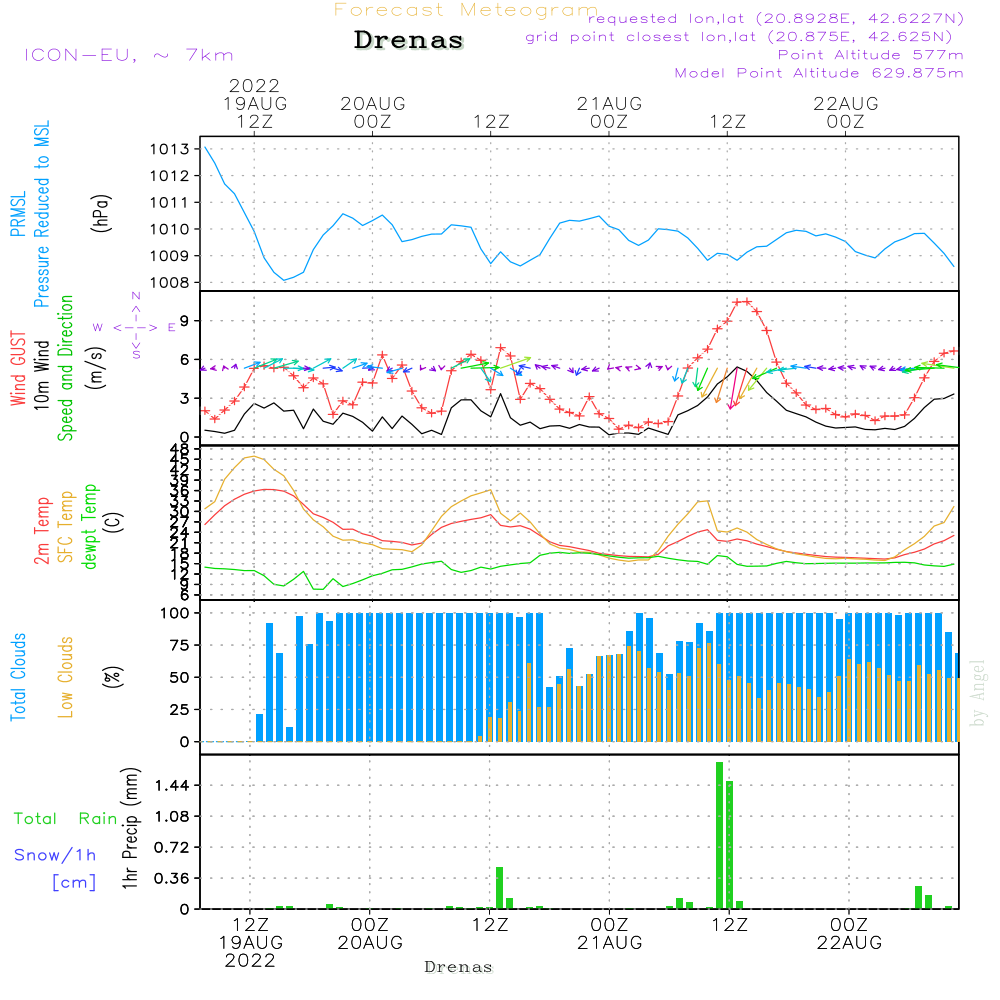Viewport: 1000px width, 1000px height.
Task: Click the 0.36 precipitation axis value
Action: click(172, 879)
